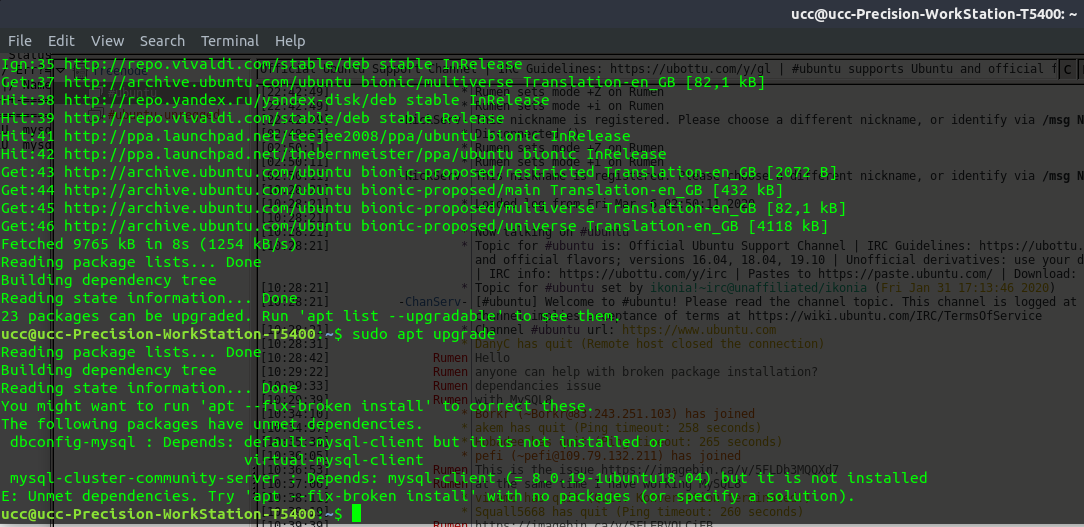The width and height of the screenshot is (1084, 527).
Task: Click 'Fetched 9765 kB in 8s' line
Action: [x=149, y=244]
